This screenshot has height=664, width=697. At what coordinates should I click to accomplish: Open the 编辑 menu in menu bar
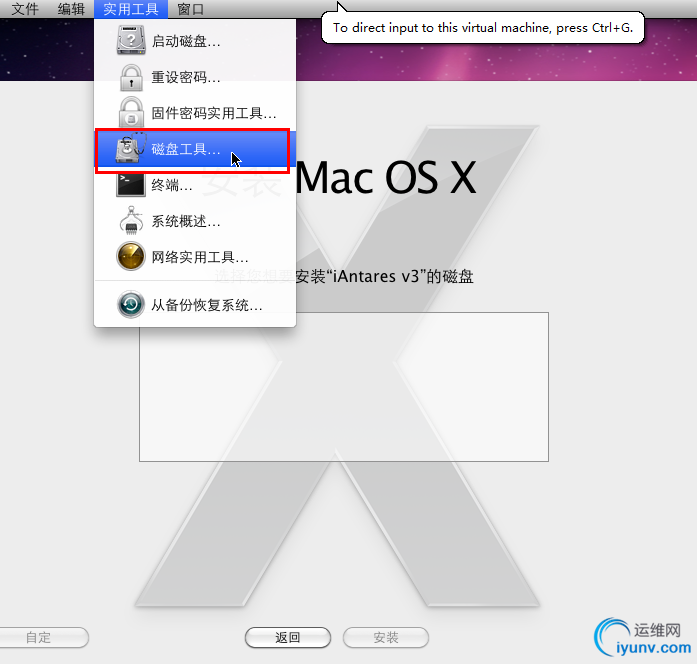click(71, 9)
